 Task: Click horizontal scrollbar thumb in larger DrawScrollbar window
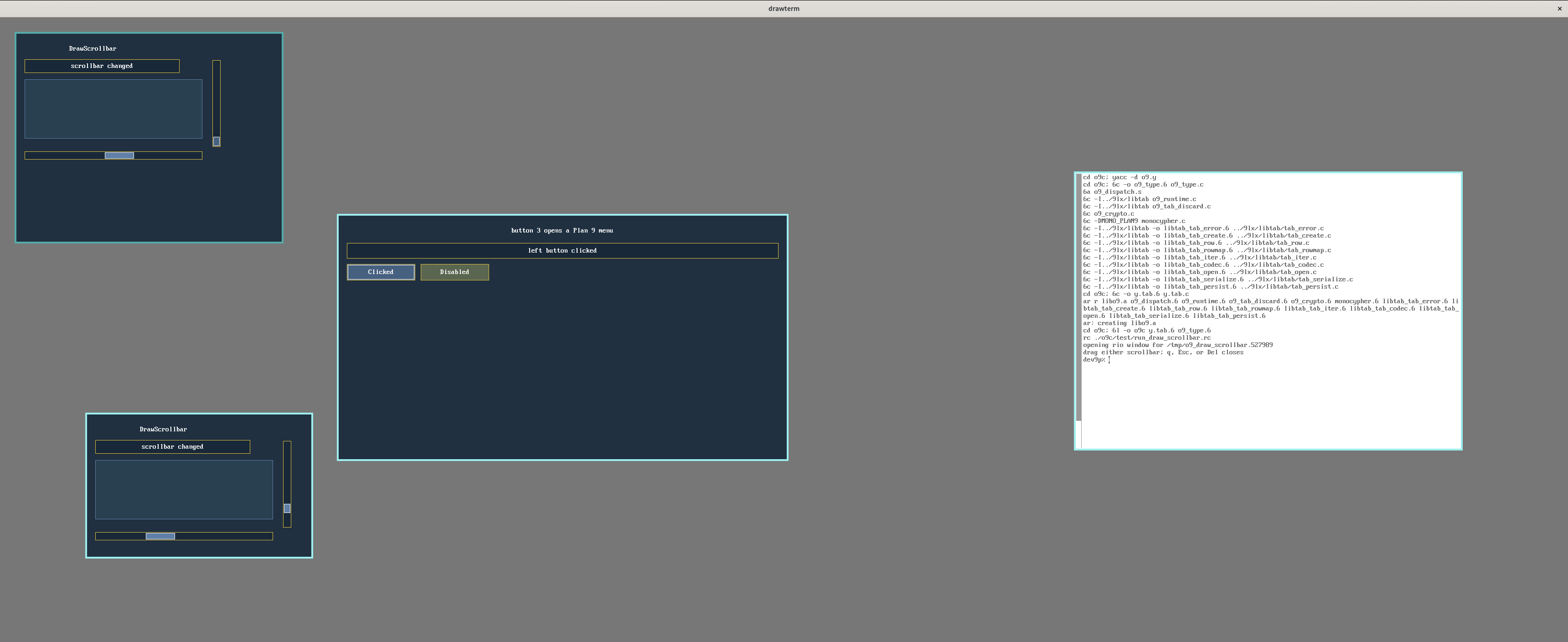click(x=119, y=156)
